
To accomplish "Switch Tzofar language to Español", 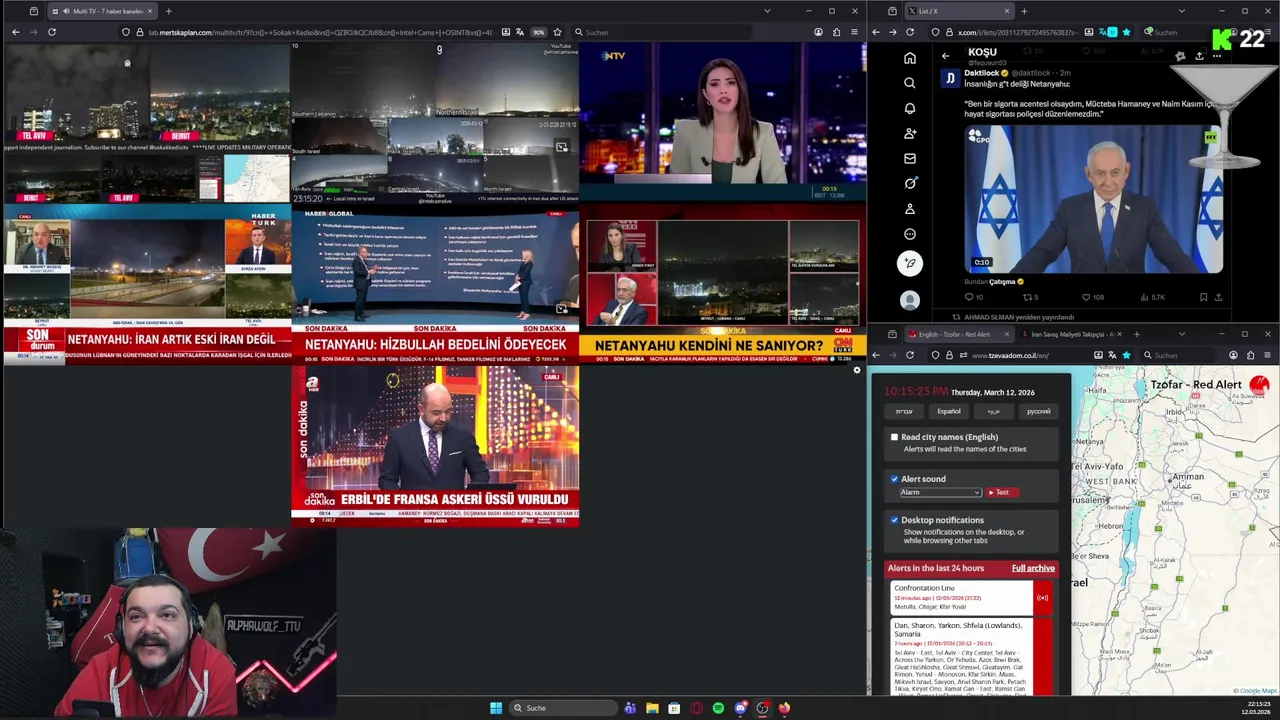I will click(948, 411).
